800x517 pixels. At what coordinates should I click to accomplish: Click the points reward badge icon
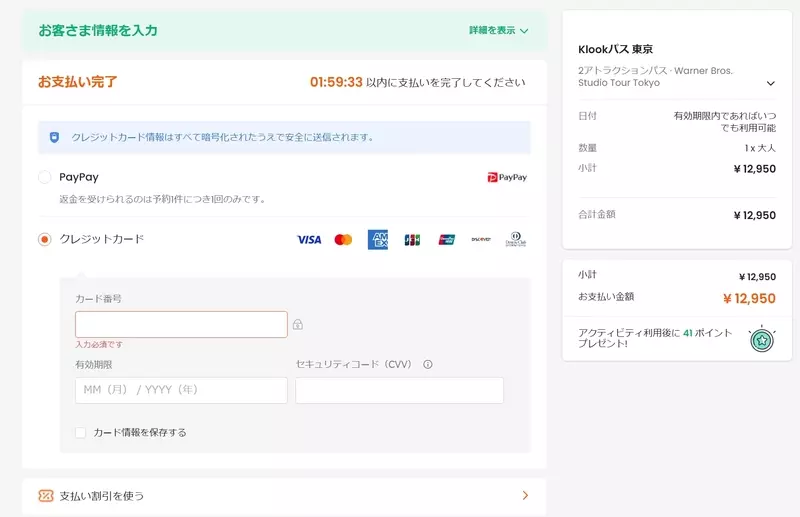pos(762,340)
